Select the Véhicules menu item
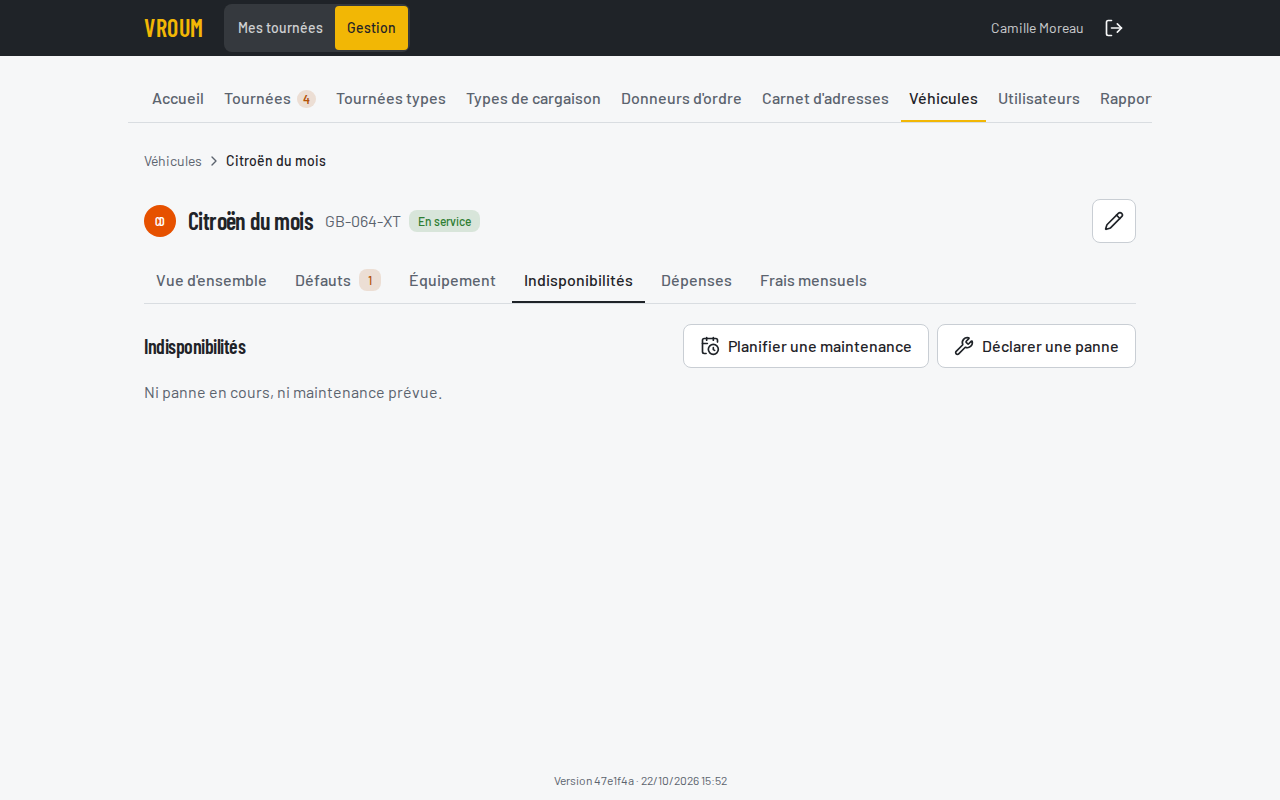 click(x=943, y=98)
